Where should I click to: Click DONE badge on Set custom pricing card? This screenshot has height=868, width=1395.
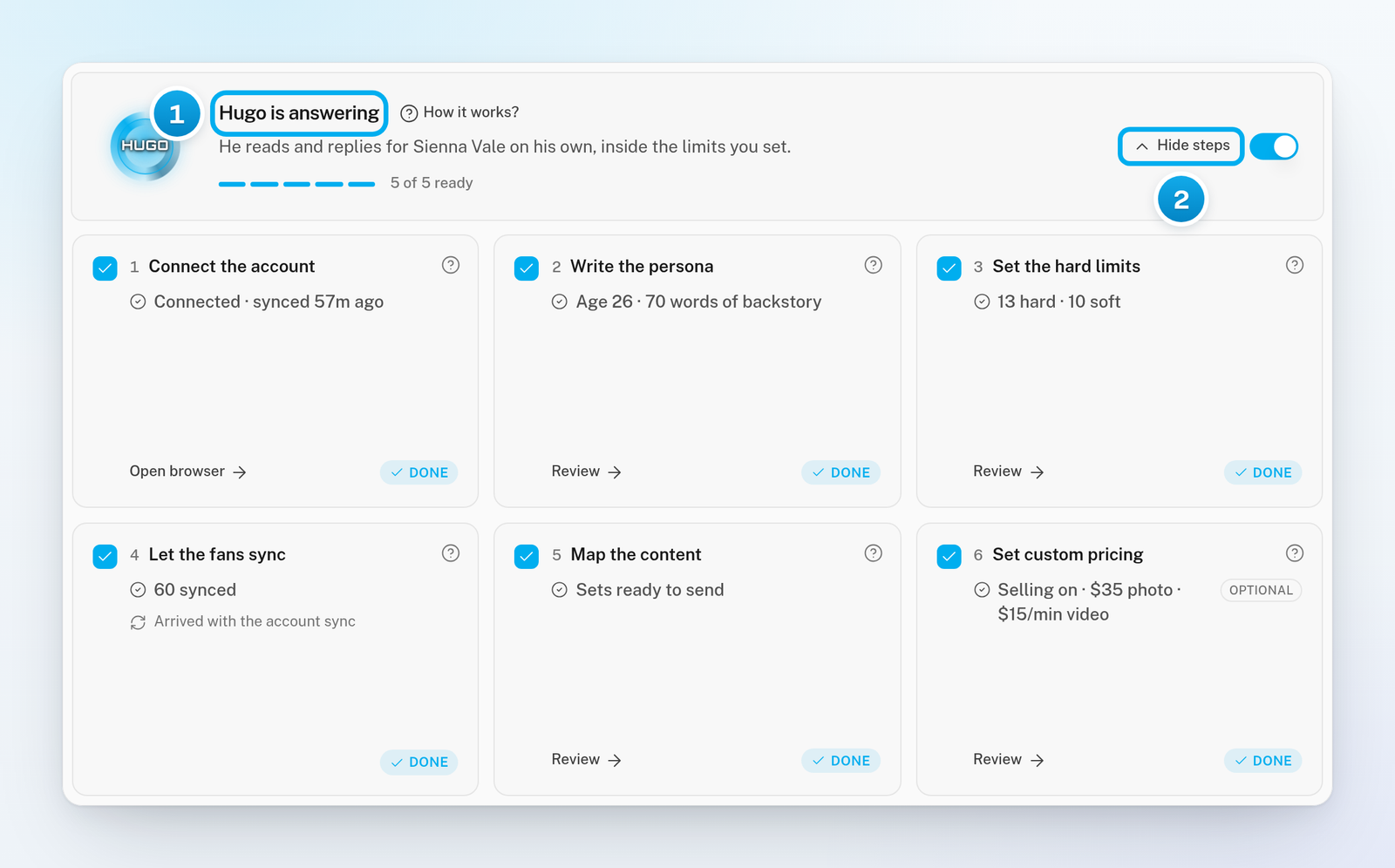[x=1262, y=761]
